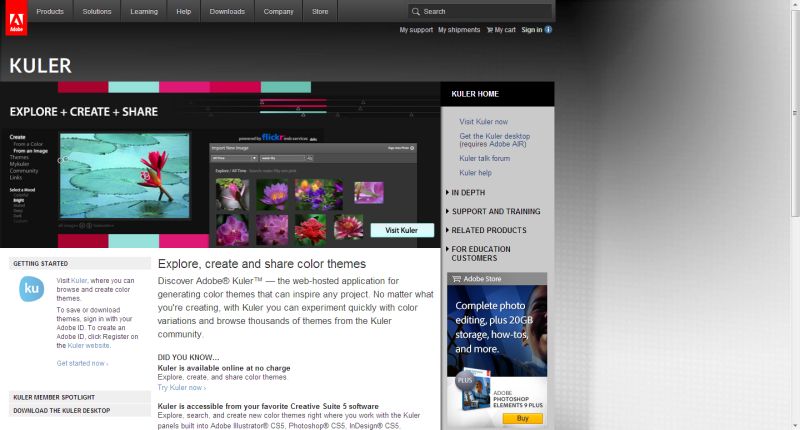The width and height of the screenshot is (800, 430).
Task: Open the Store menu
Action: pyautogui.click(x=320, y=11)
